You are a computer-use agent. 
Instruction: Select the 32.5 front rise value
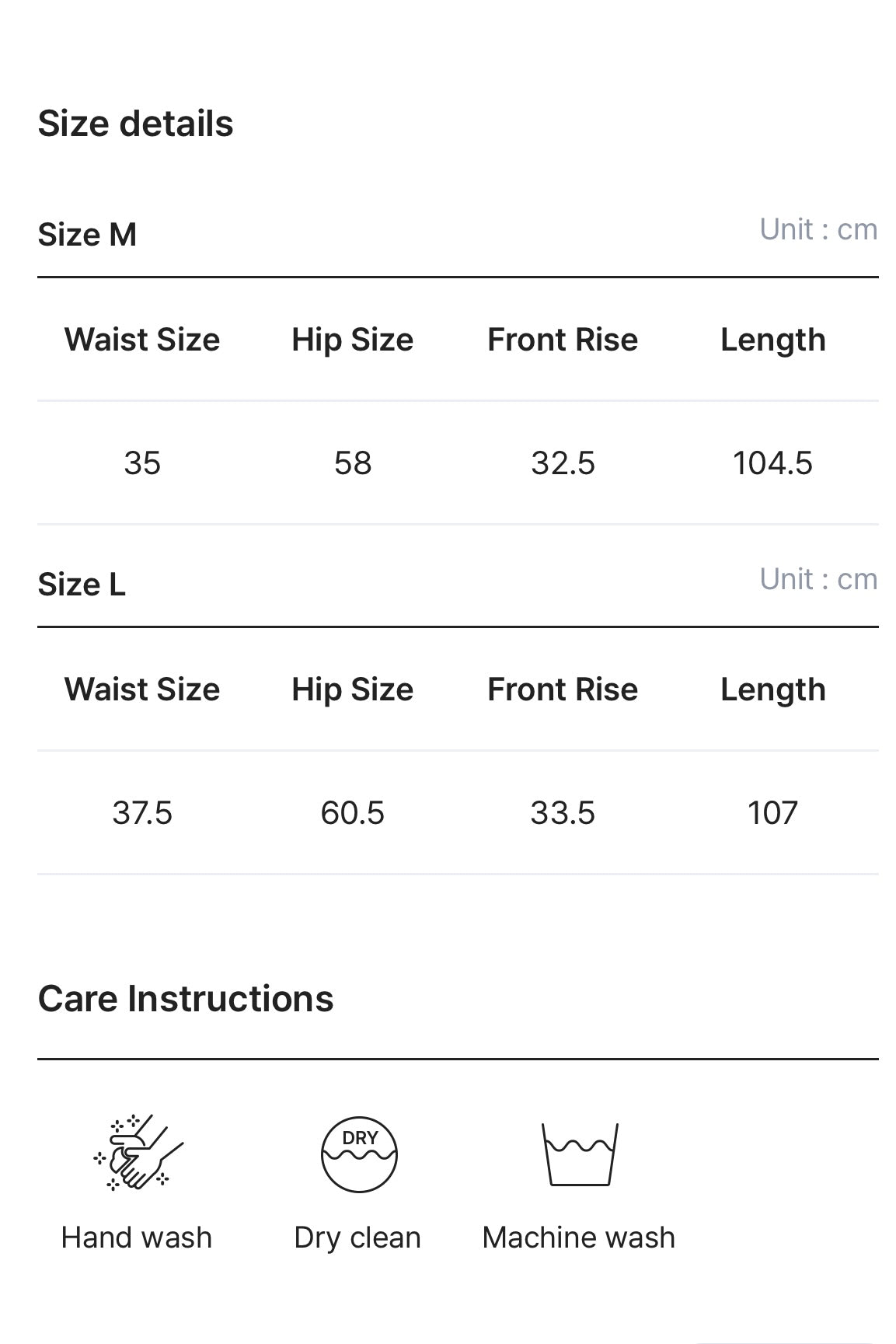(x=563, y=463)
